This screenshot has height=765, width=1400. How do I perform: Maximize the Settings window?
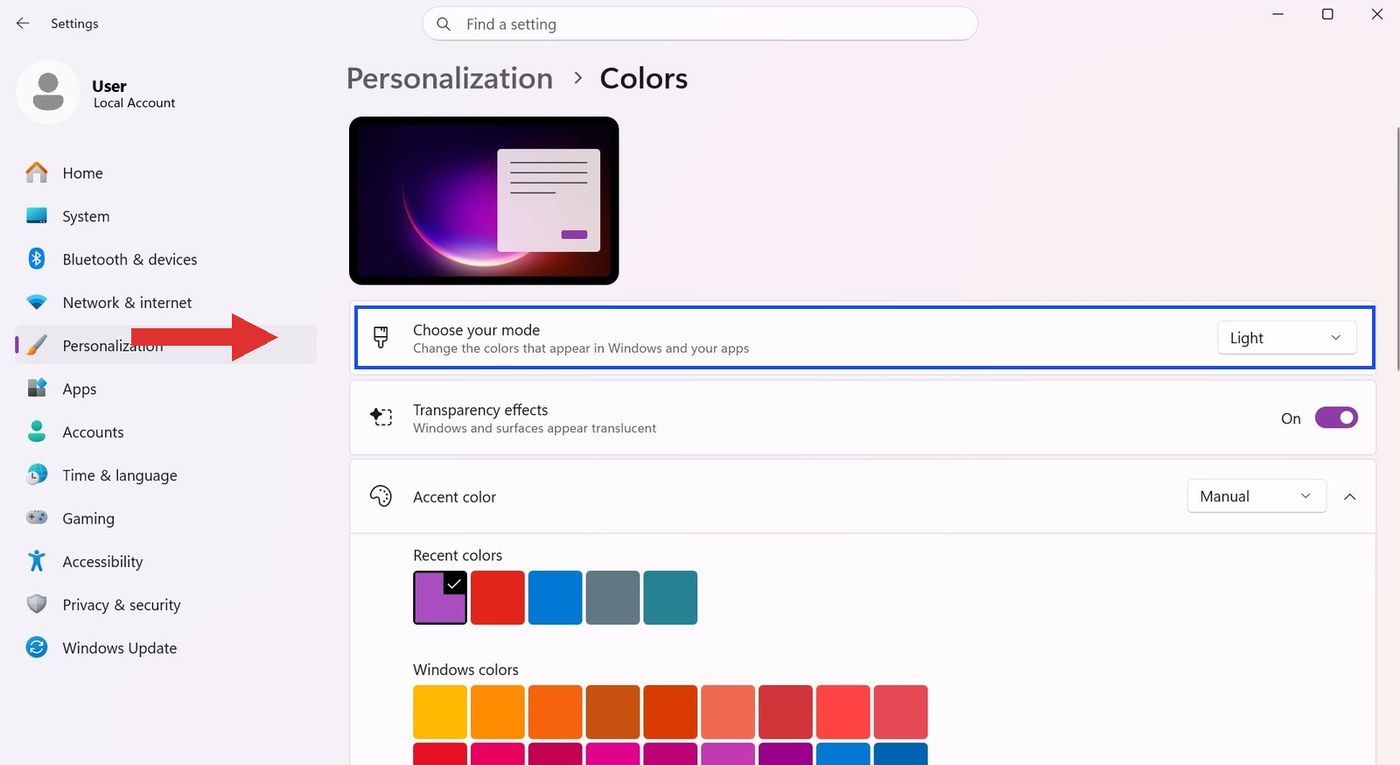click(1327, 14)
